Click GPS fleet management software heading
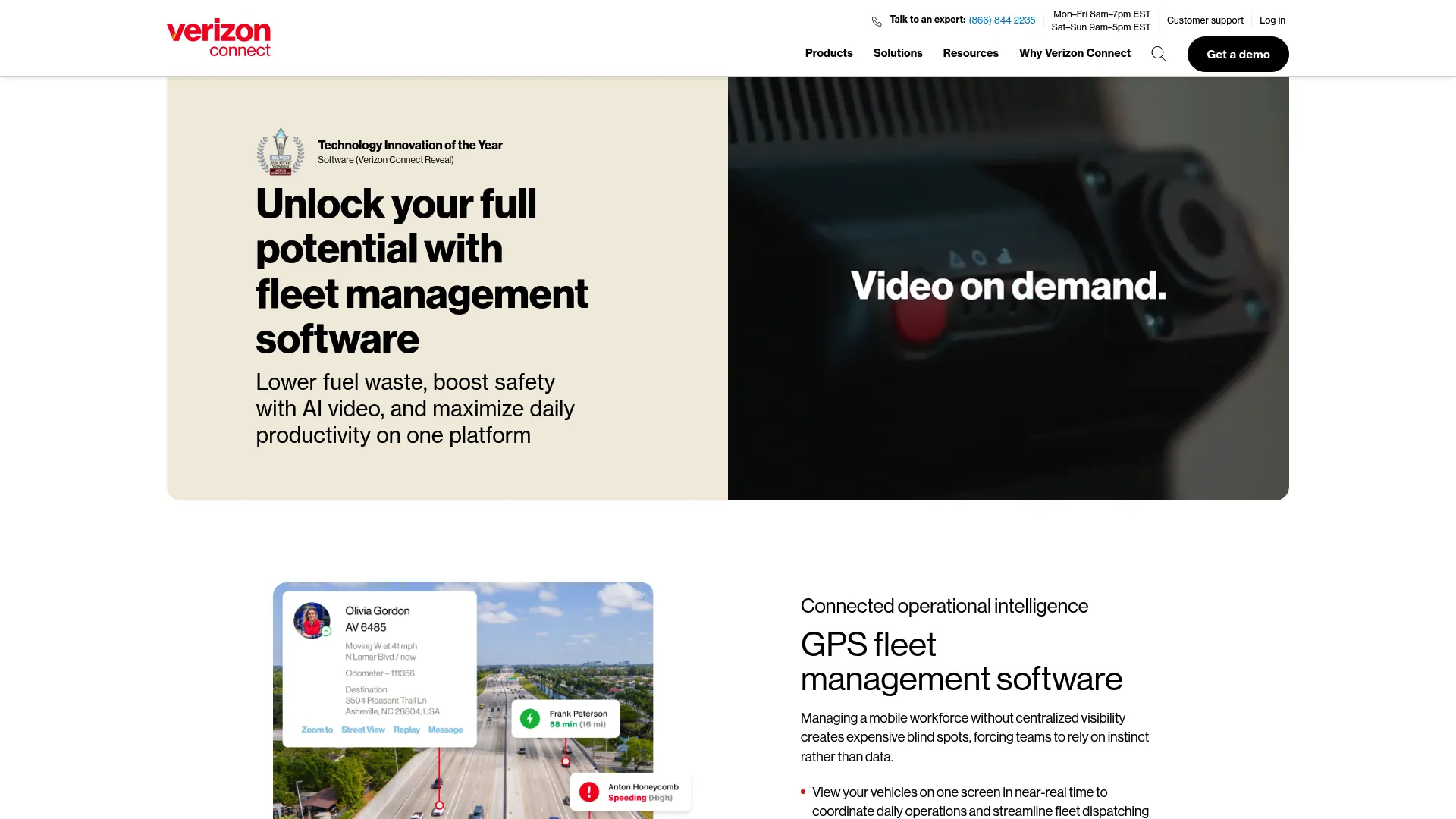Image resolution: width=1456 pixels, height=819 pixels. point(962,661)
